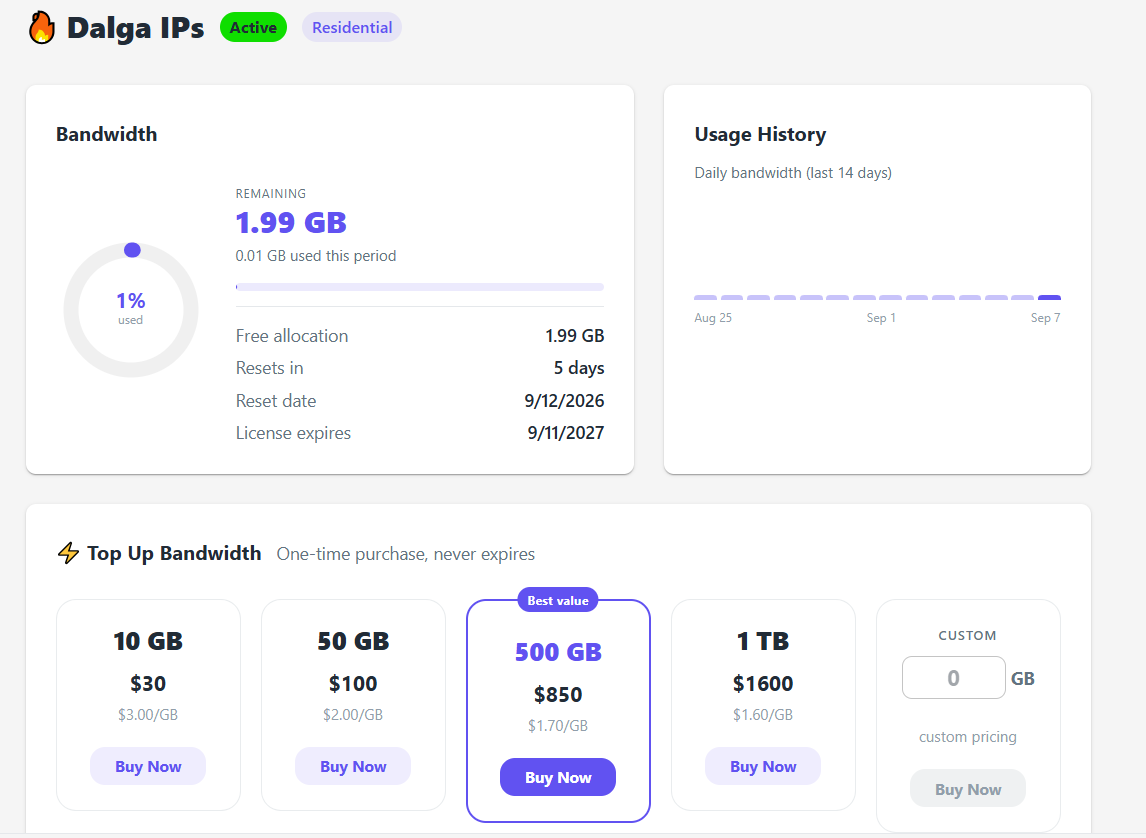Click the Dalga IPs title text
1146x838 pixels.
coord(135,28)
